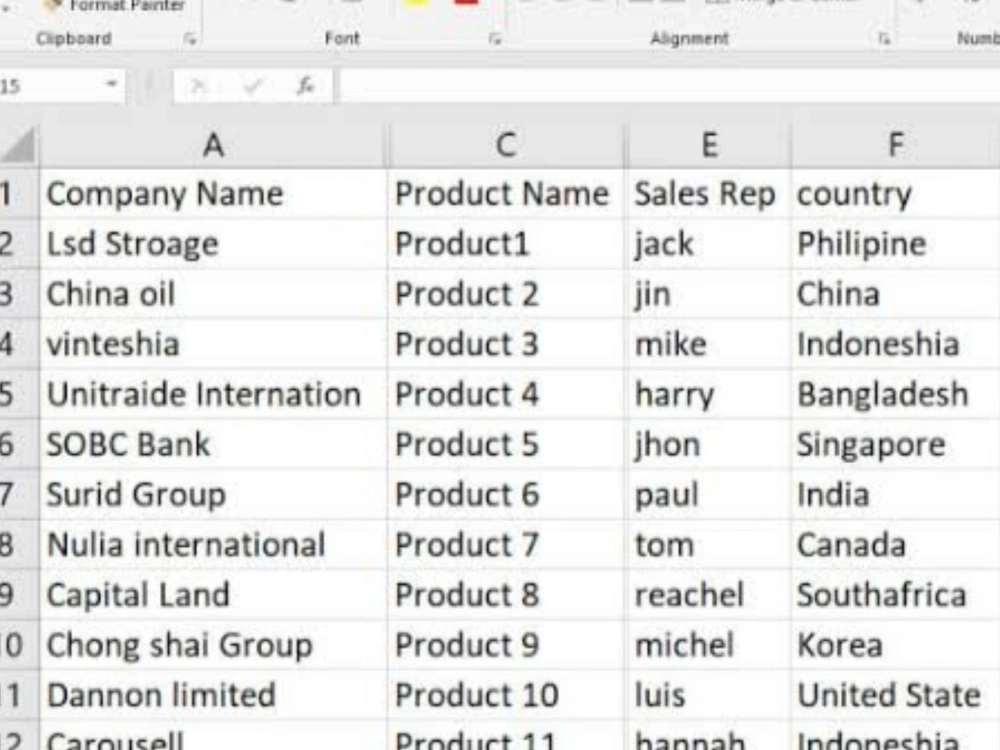Viewport: 1000px width, 750px height.
Task: Select the 'Nulia international' cell
Action: pyautogui.click(x=214, y=545)
